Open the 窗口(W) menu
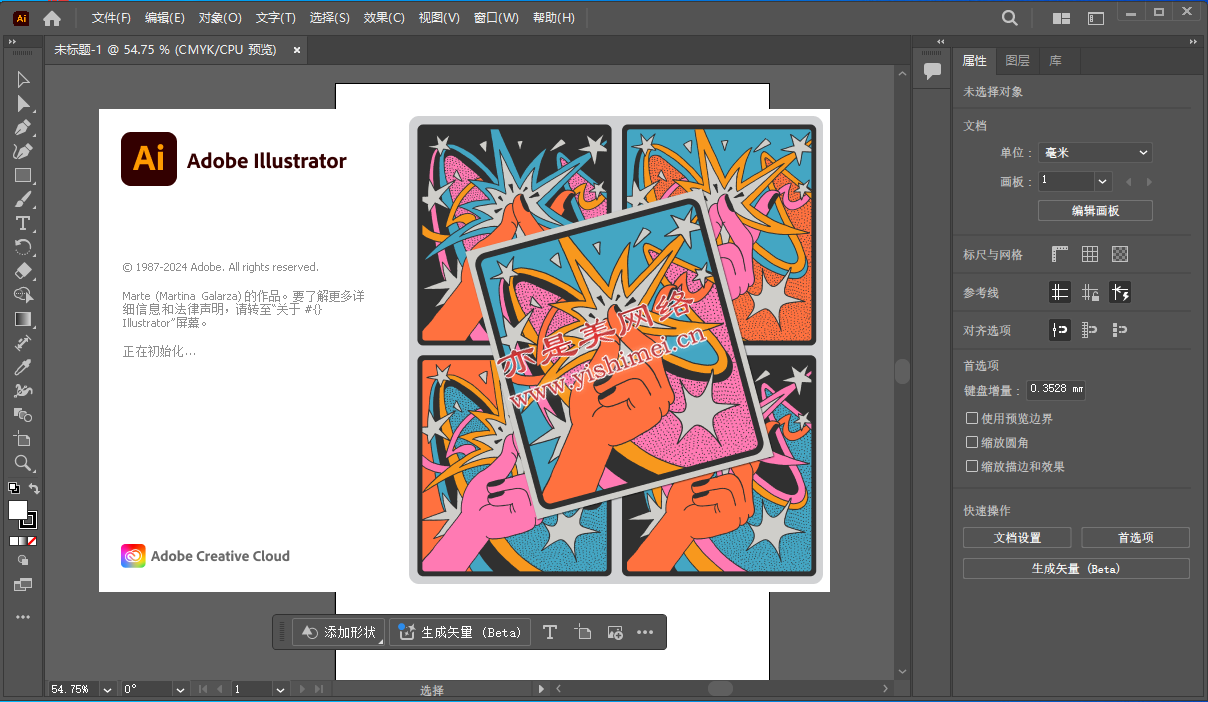1208x702 pixels. 496,18
